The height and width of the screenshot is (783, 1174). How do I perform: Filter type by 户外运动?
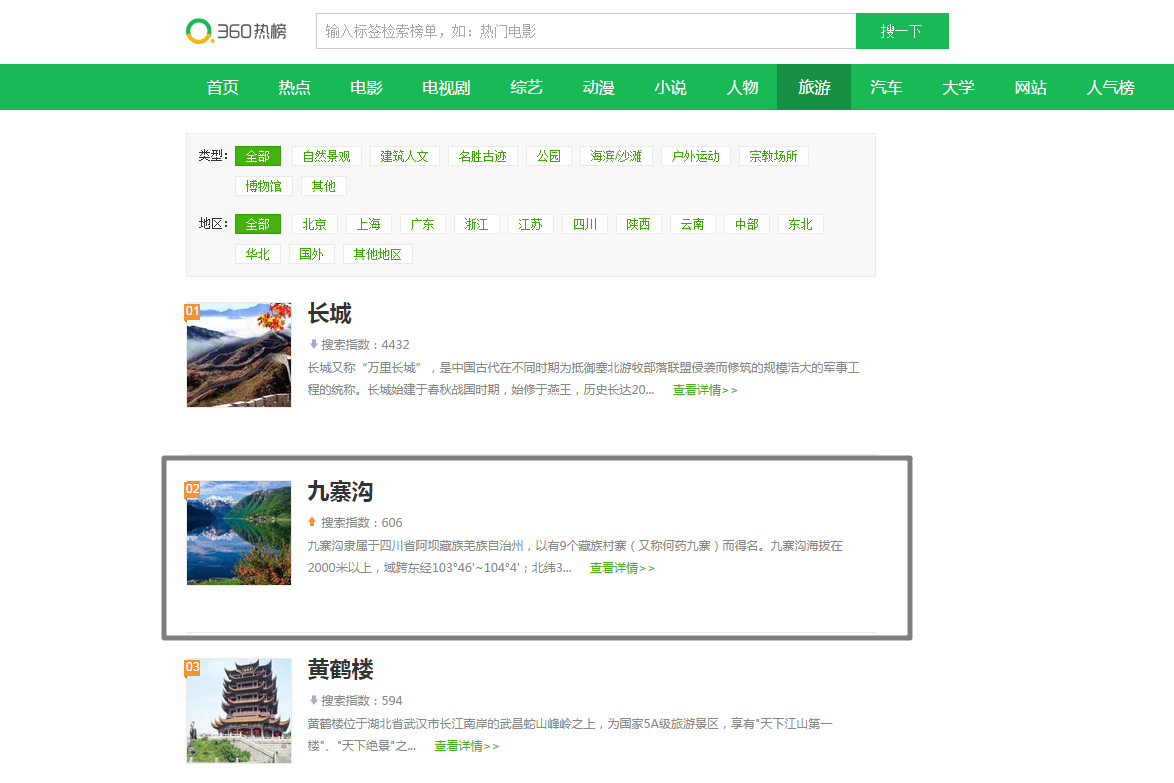pyautogui.click(x=696, y=156)
